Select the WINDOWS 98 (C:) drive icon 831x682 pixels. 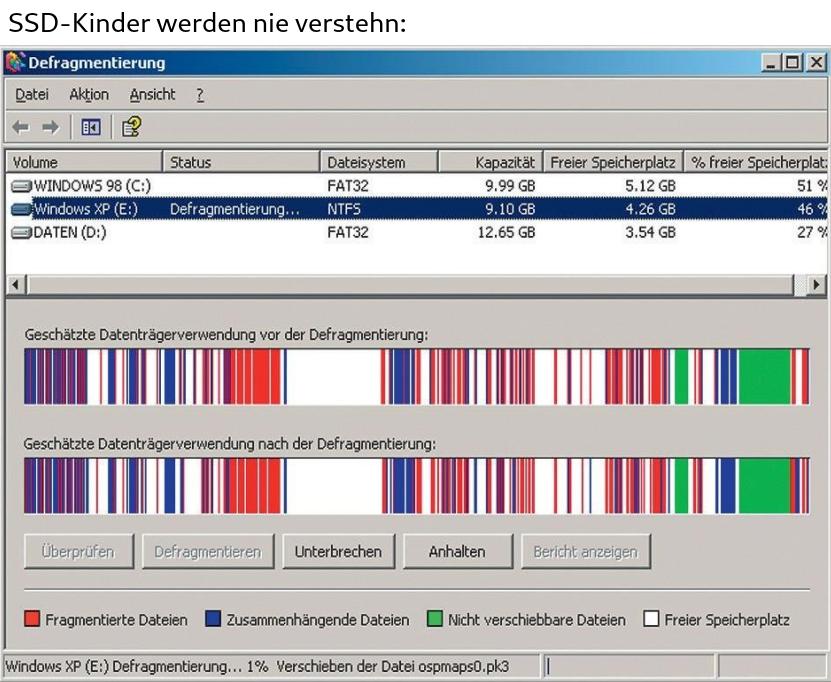coord(21,185)
